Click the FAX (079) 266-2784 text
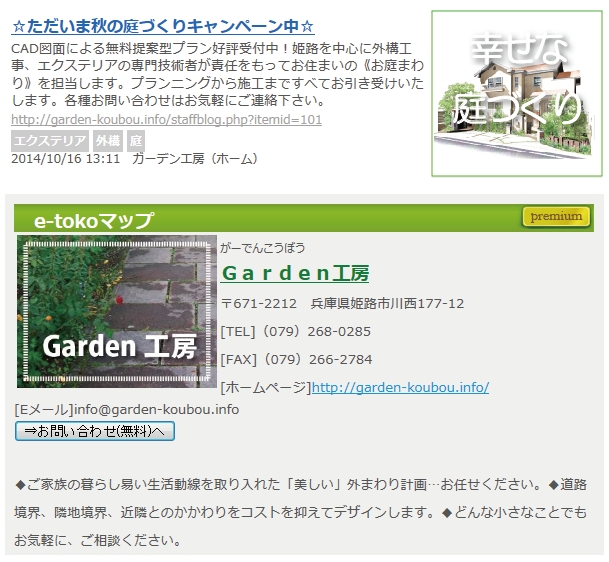Screen dimensions: 609x562 pos(296,359)
